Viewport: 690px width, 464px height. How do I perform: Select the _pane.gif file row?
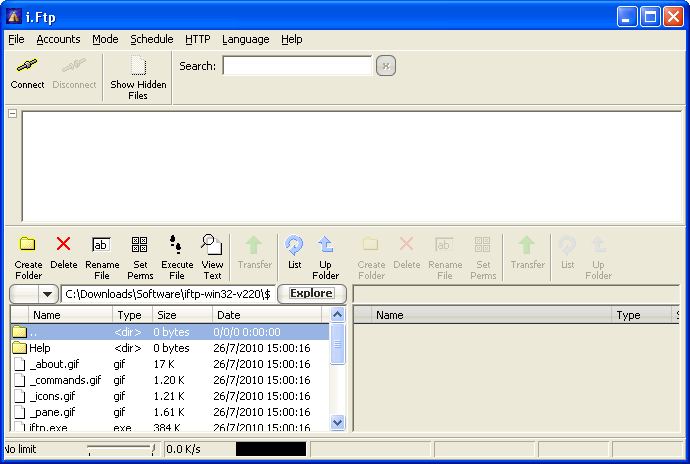170,412
